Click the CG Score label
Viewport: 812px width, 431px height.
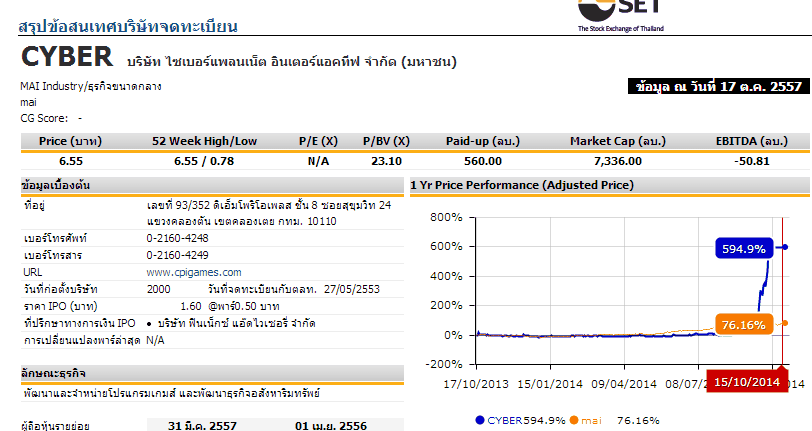pyautogui.click(x=44, y=118)
